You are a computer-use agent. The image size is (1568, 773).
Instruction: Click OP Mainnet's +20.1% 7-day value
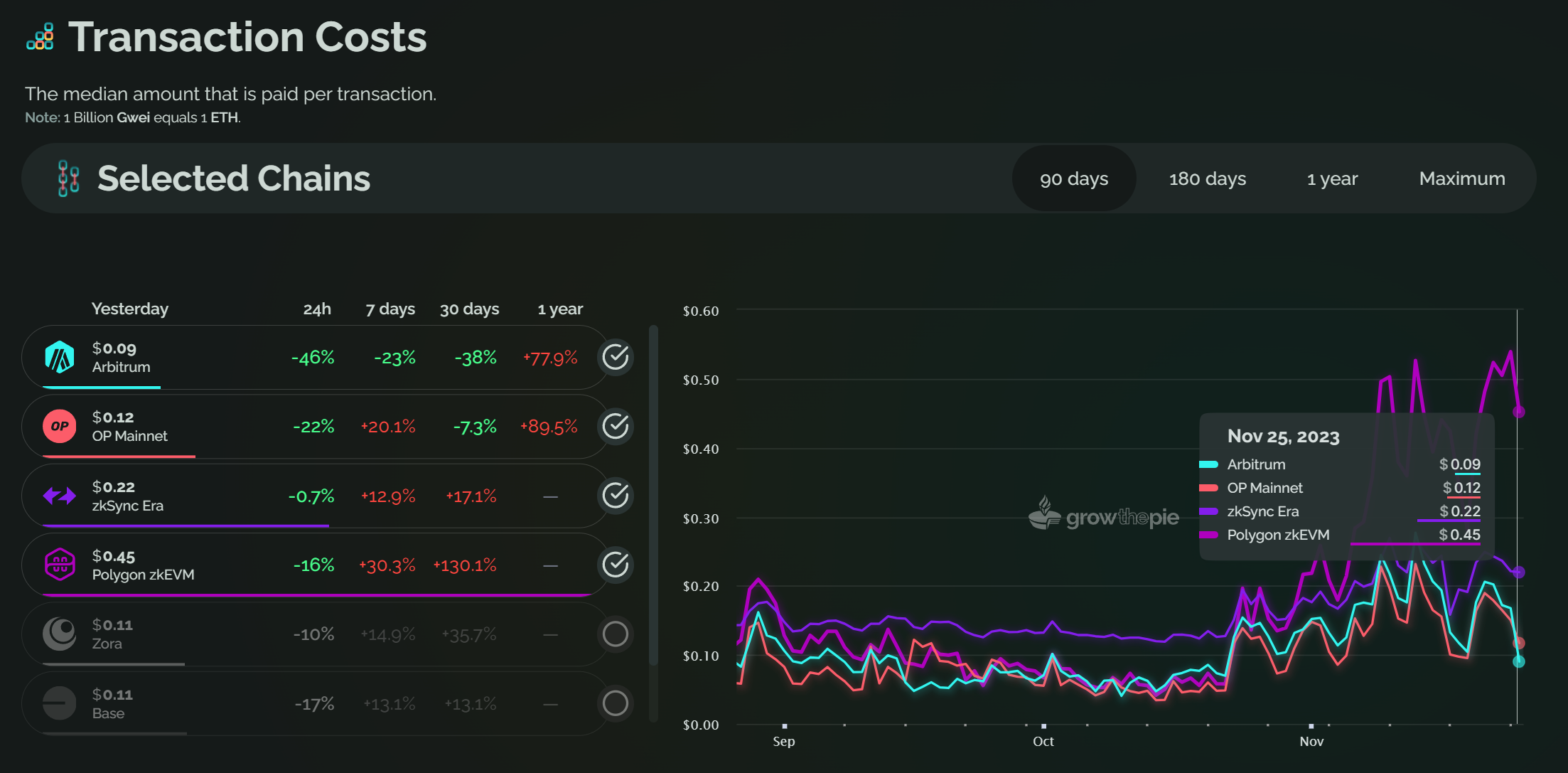coord(388,427)
